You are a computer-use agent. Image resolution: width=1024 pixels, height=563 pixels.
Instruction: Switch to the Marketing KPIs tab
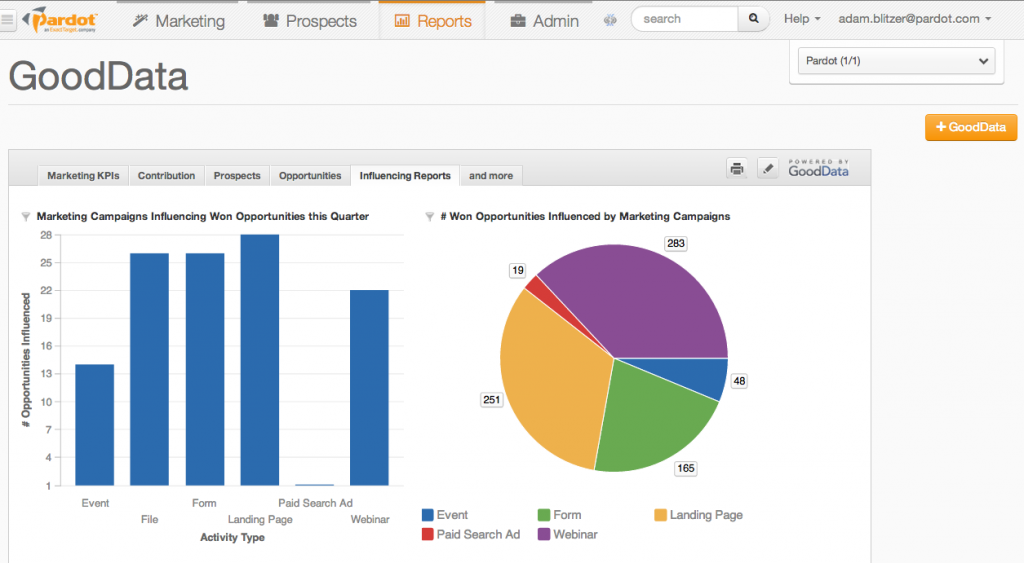pos(83,176)
